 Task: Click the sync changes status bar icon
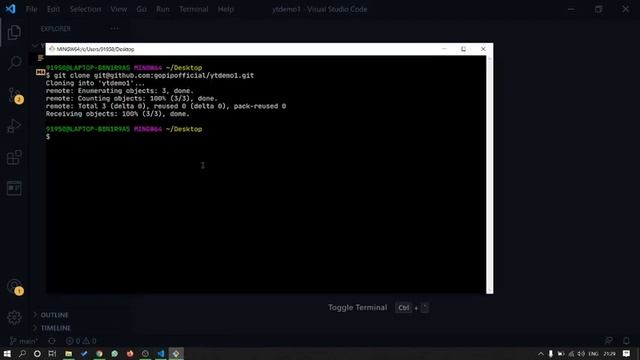(52, 341)
